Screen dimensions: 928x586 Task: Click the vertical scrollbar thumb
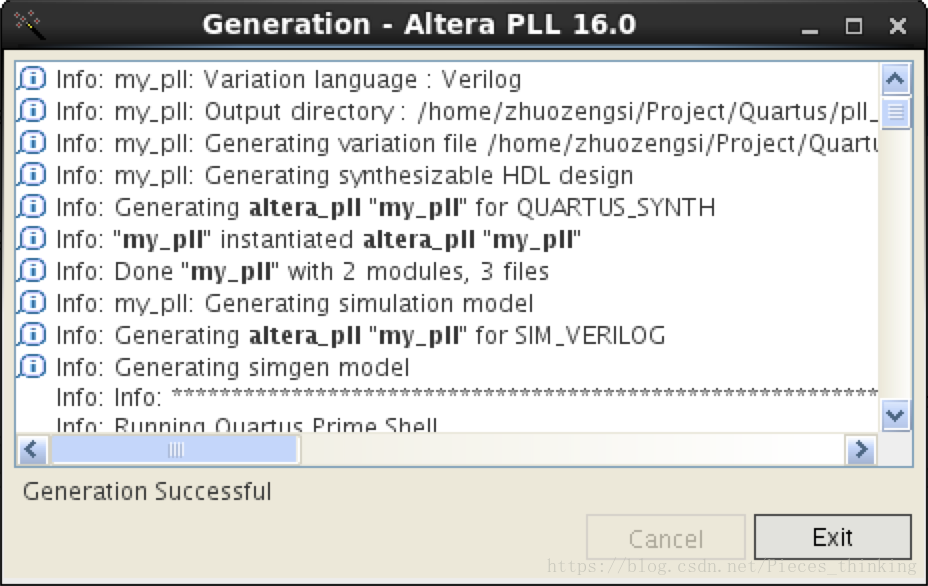[x=895, y=112]
